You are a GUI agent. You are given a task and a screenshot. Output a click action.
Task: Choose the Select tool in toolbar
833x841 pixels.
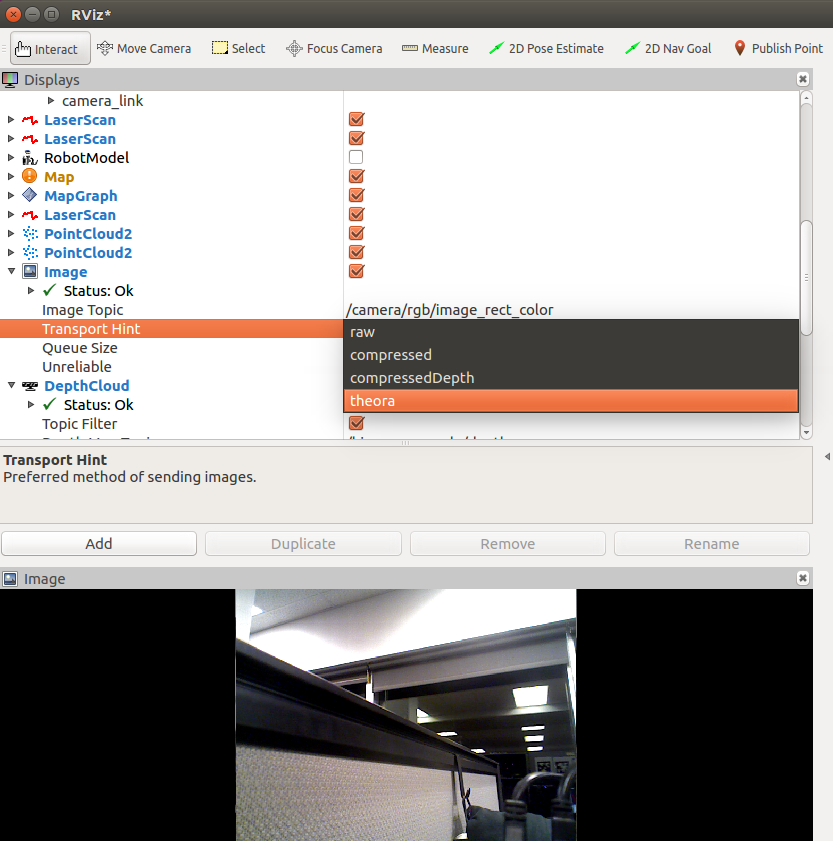tap(238, 48)
